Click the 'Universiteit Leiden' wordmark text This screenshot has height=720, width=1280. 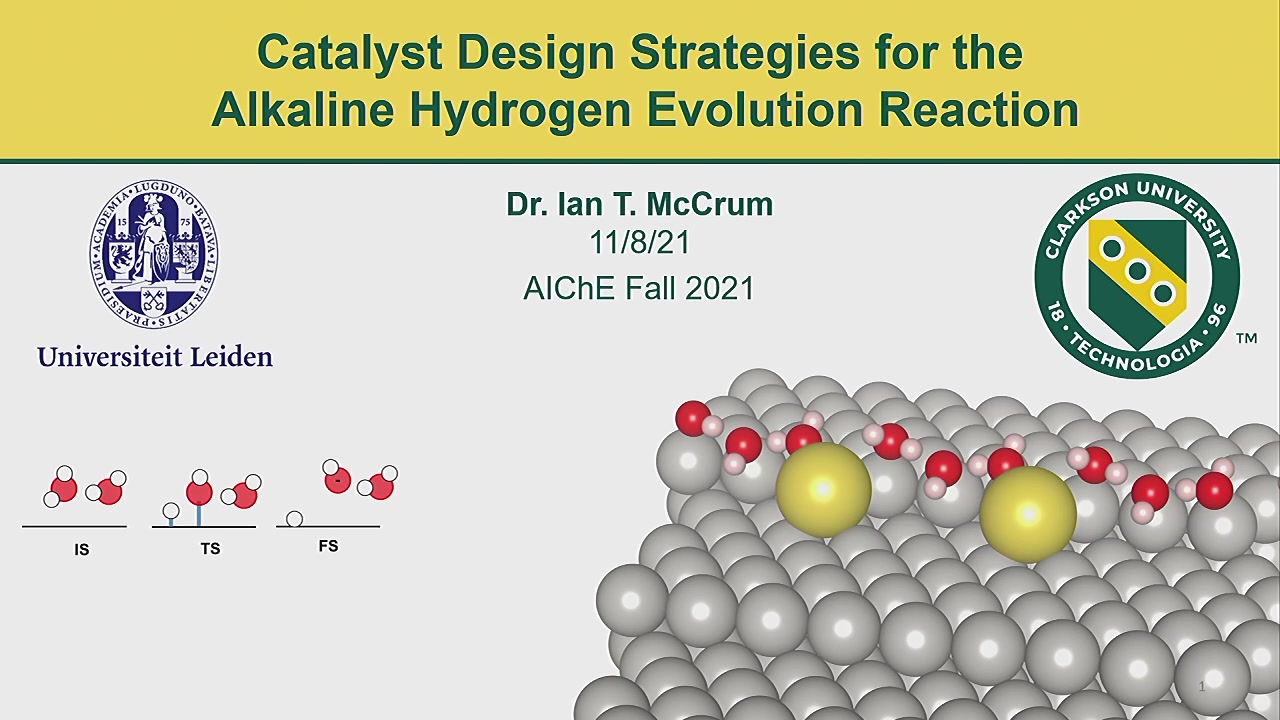(x=155, y=356)
